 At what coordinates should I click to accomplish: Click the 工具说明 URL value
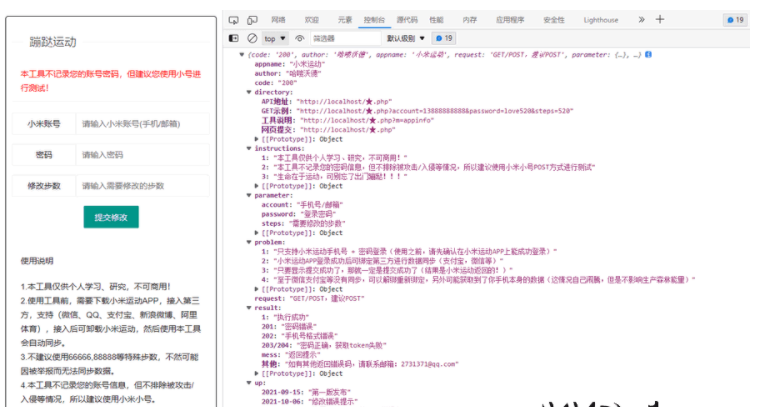367,120
